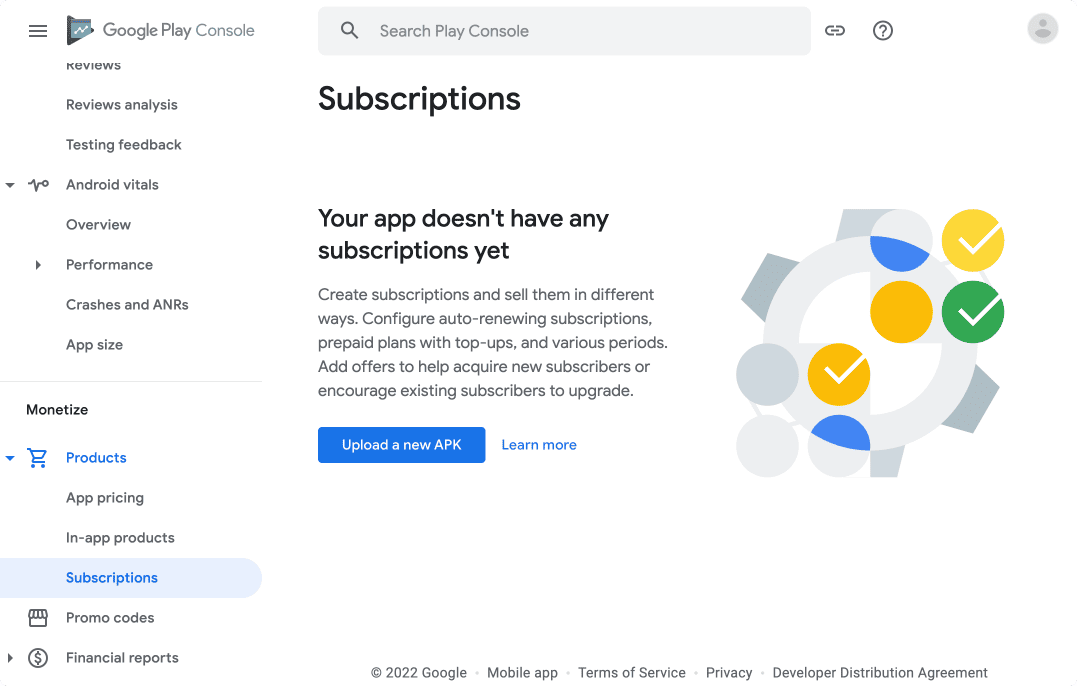
Task: Collapse the Android vitals section
Action: tap(10, 185)
